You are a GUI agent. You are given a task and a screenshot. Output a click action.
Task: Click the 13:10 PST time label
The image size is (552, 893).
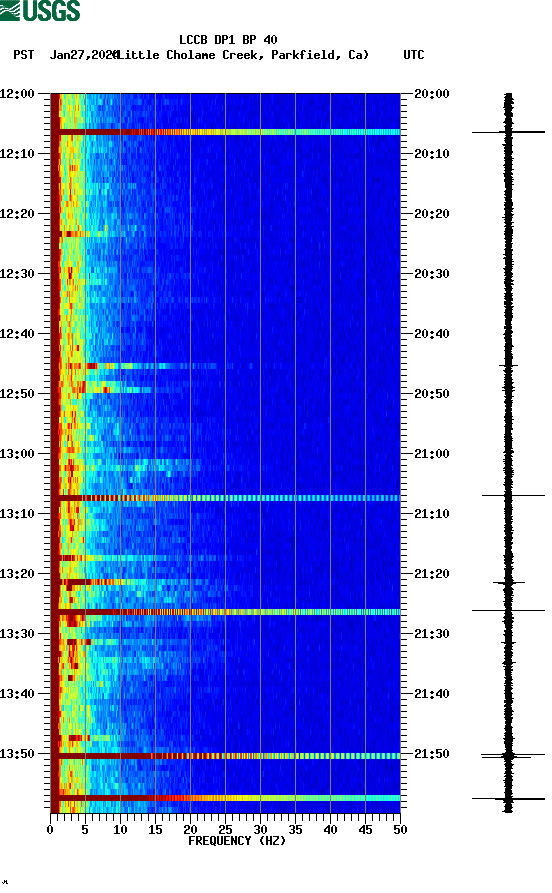coord(17,514)
